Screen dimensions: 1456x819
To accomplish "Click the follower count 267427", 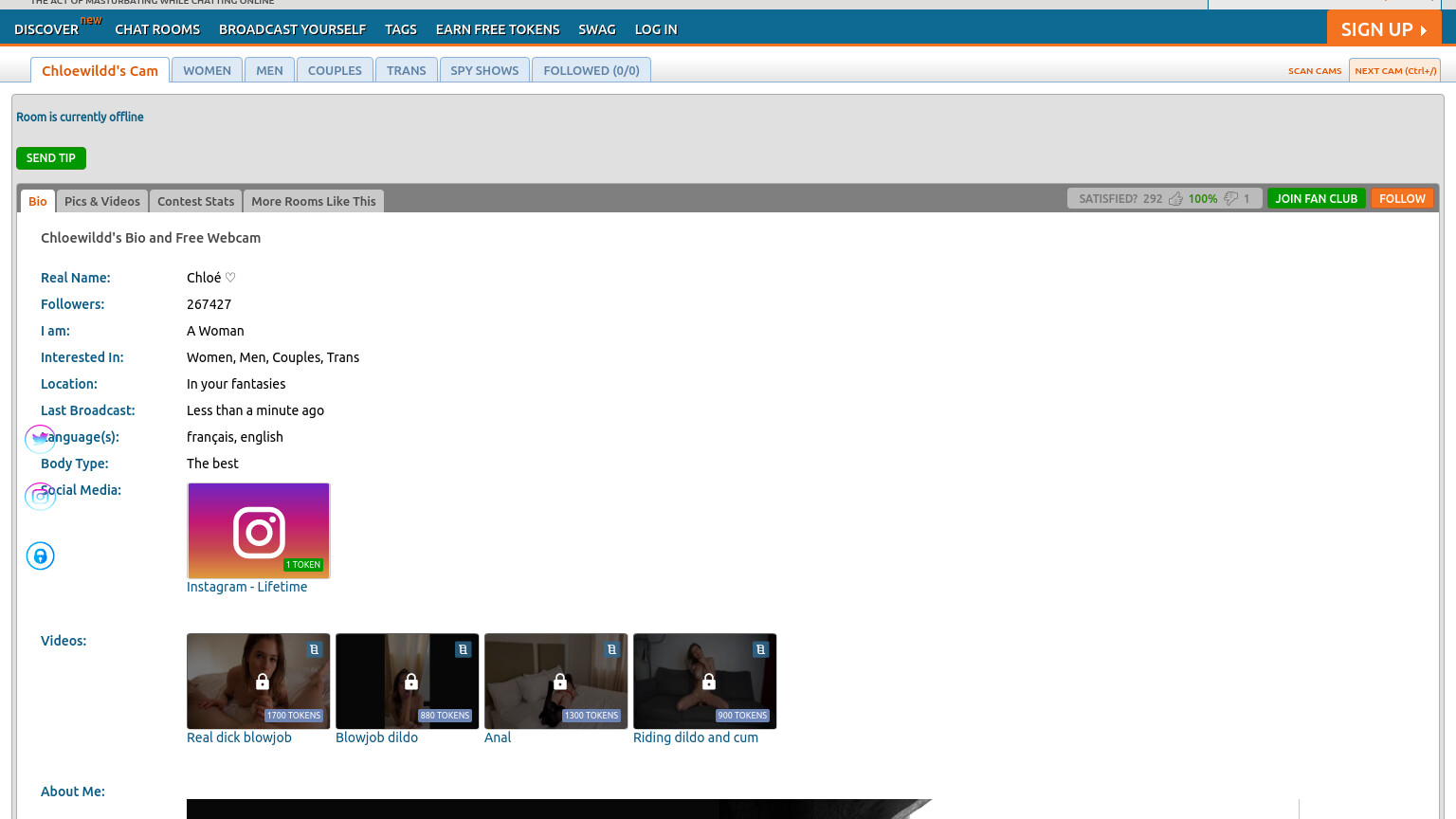I will click(x=209, y=304).
